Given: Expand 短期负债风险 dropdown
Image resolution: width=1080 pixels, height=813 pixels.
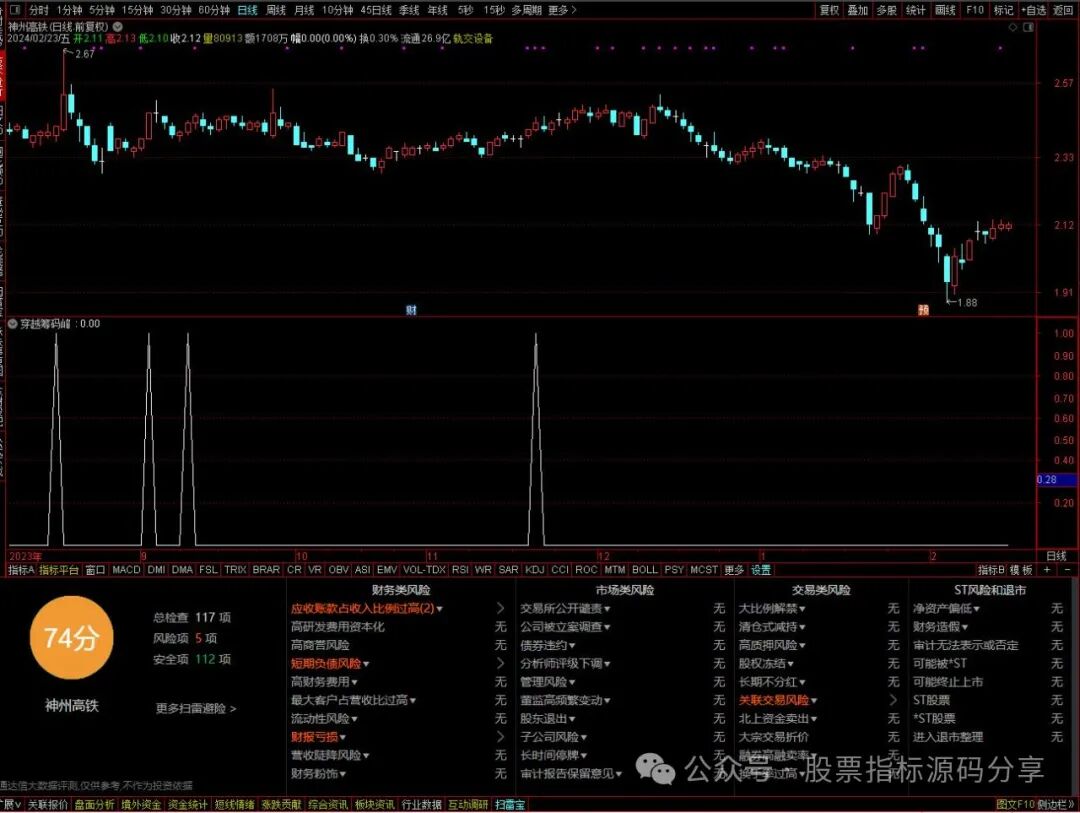Looking at the screenshot, I should point(366,664).
